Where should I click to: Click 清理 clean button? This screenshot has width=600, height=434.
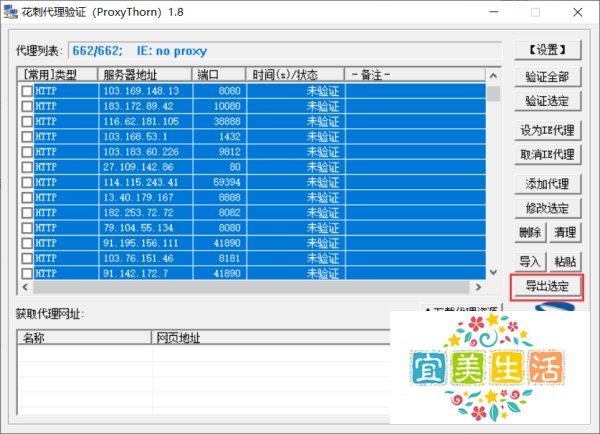pos(565,232)
